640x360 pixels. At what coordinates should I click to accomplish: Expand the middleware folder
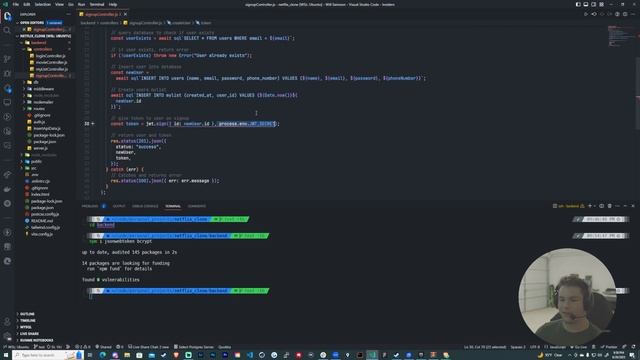pyautogui.click(x=44, y=89)
